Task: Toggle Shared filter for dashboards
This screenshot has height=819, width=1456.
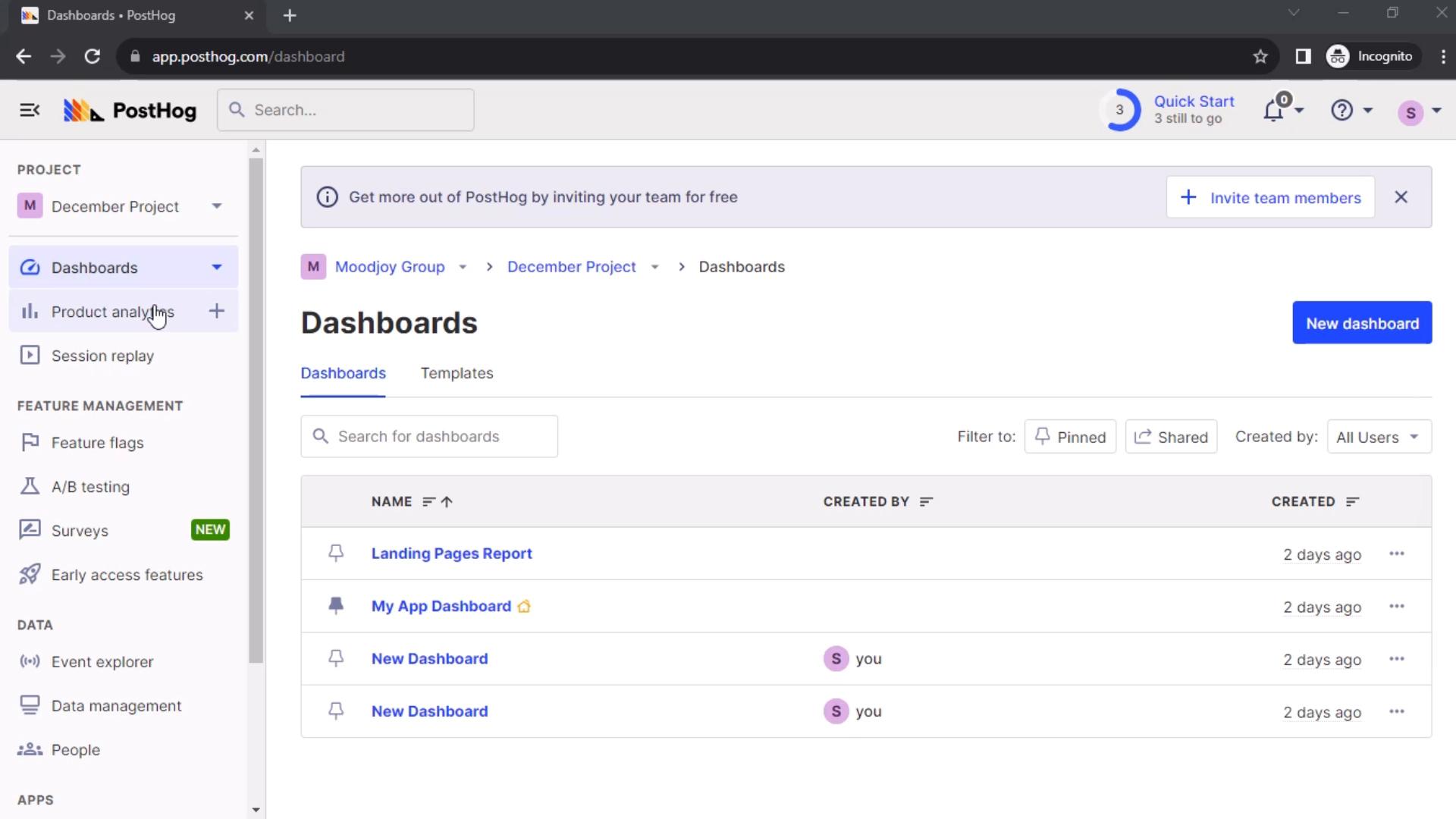Action: pyautogui.click(x=1171, y=437)
